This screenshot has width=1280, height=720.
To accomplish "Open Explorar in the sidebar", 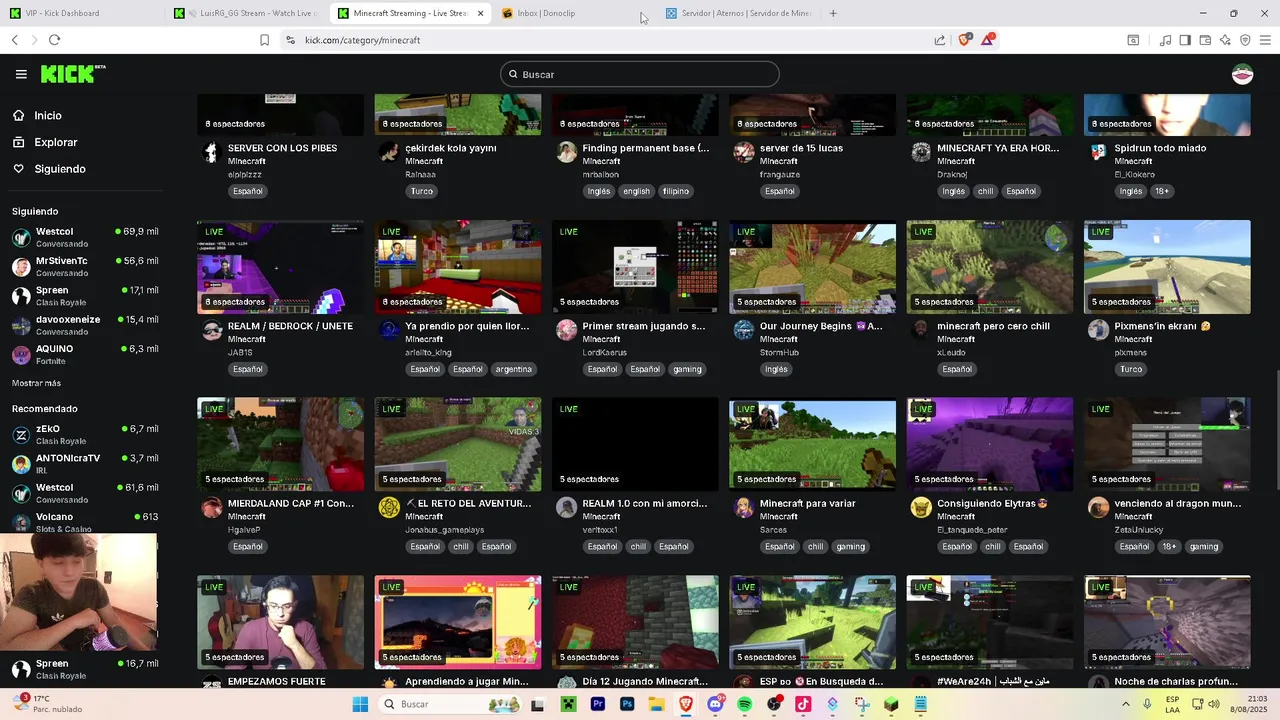I will click(x=56, y=142).
